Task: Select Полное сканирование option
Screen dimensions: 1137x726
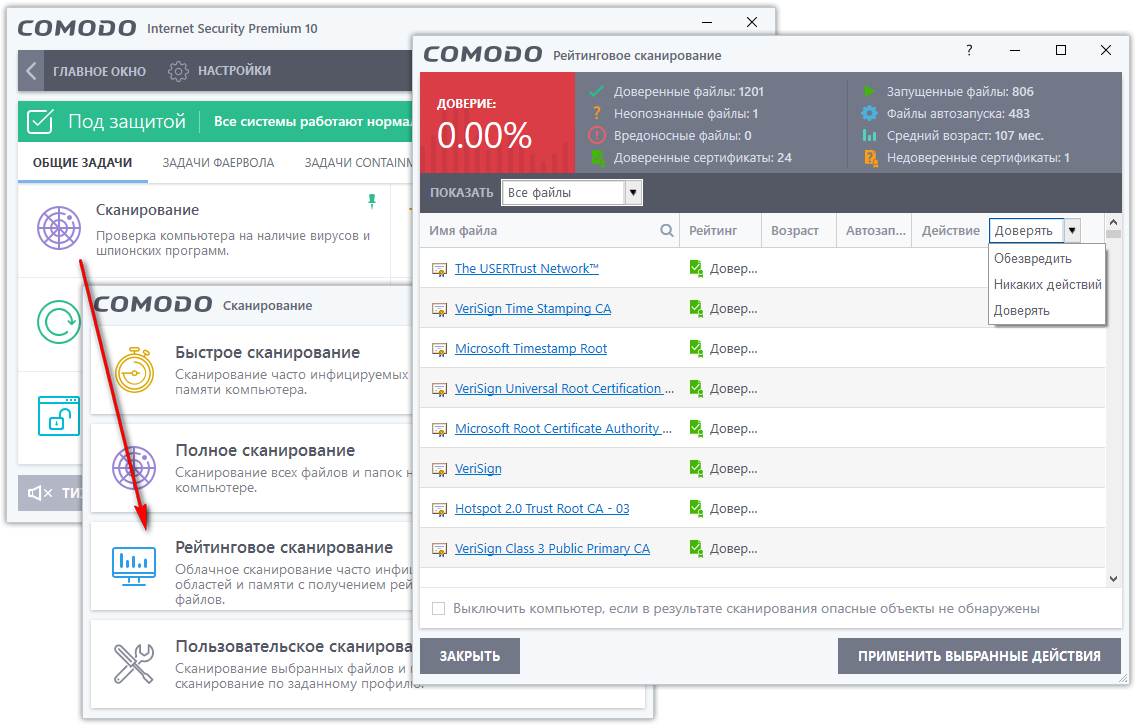Action: click(252, 468)
